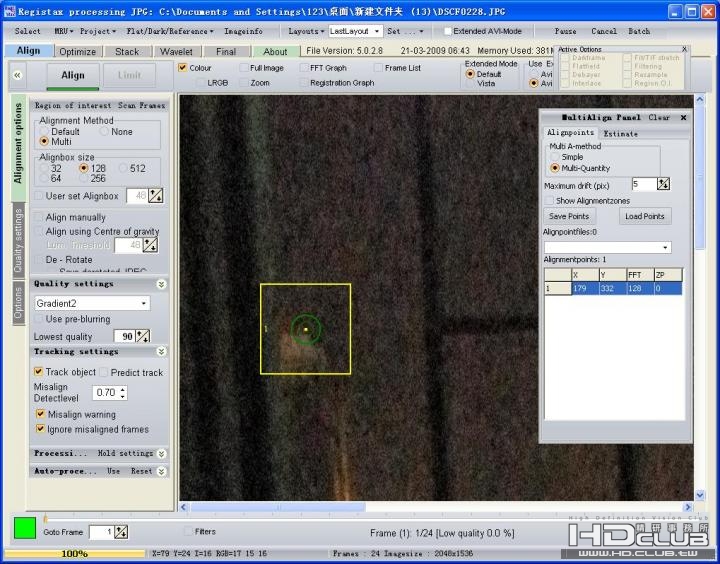Close the Active Options panel
The width and height of the screenshot is (720, 564).
pyautogui.click(x=684, y=49)
